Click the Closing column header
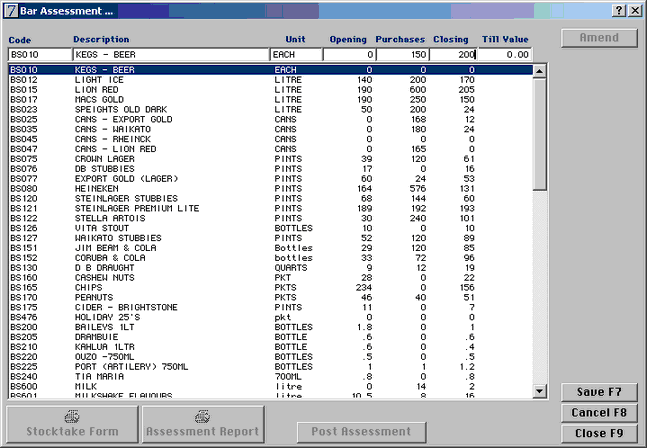This screenshot has height=448, width=647. tap(451, 39)
